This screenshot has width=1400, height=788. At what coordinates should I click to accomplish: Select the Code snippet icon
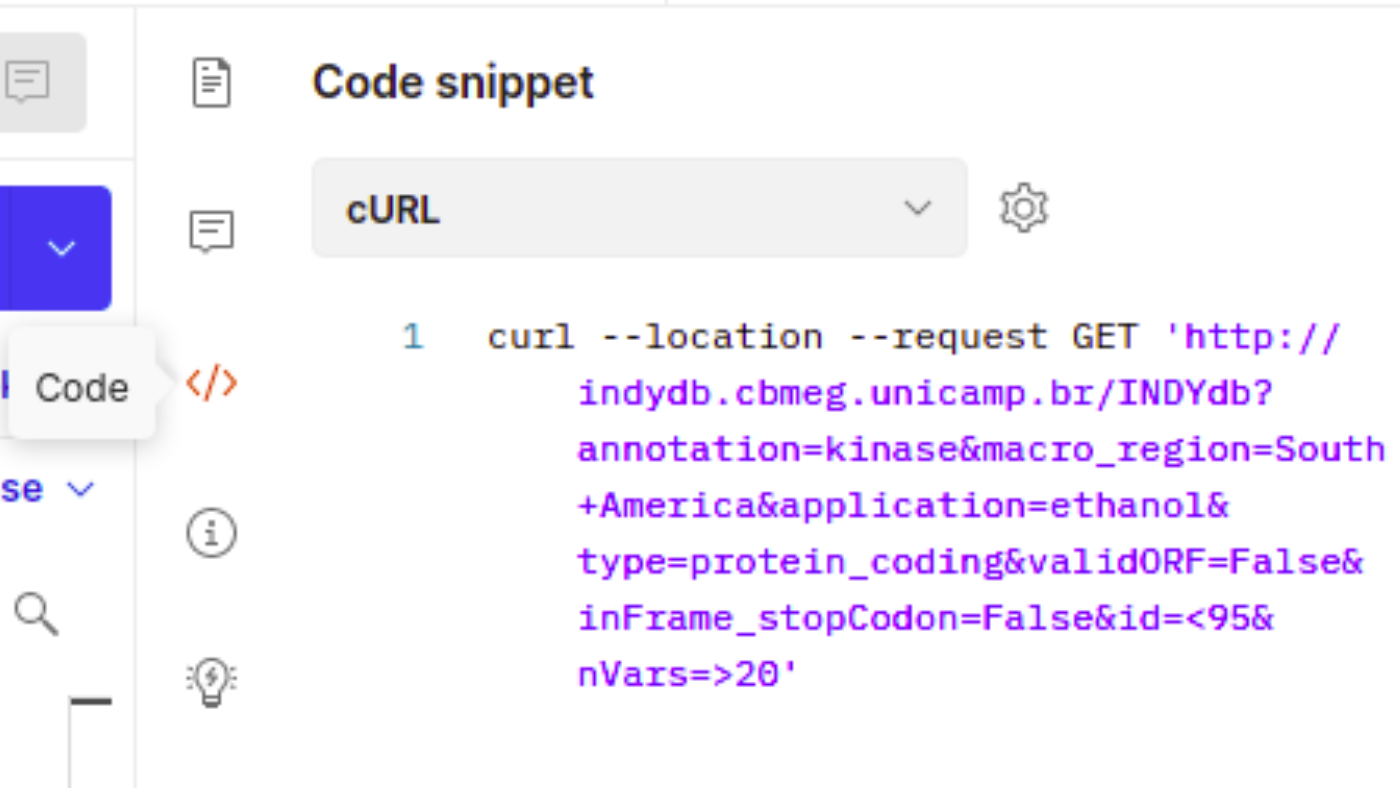[211, 383]
